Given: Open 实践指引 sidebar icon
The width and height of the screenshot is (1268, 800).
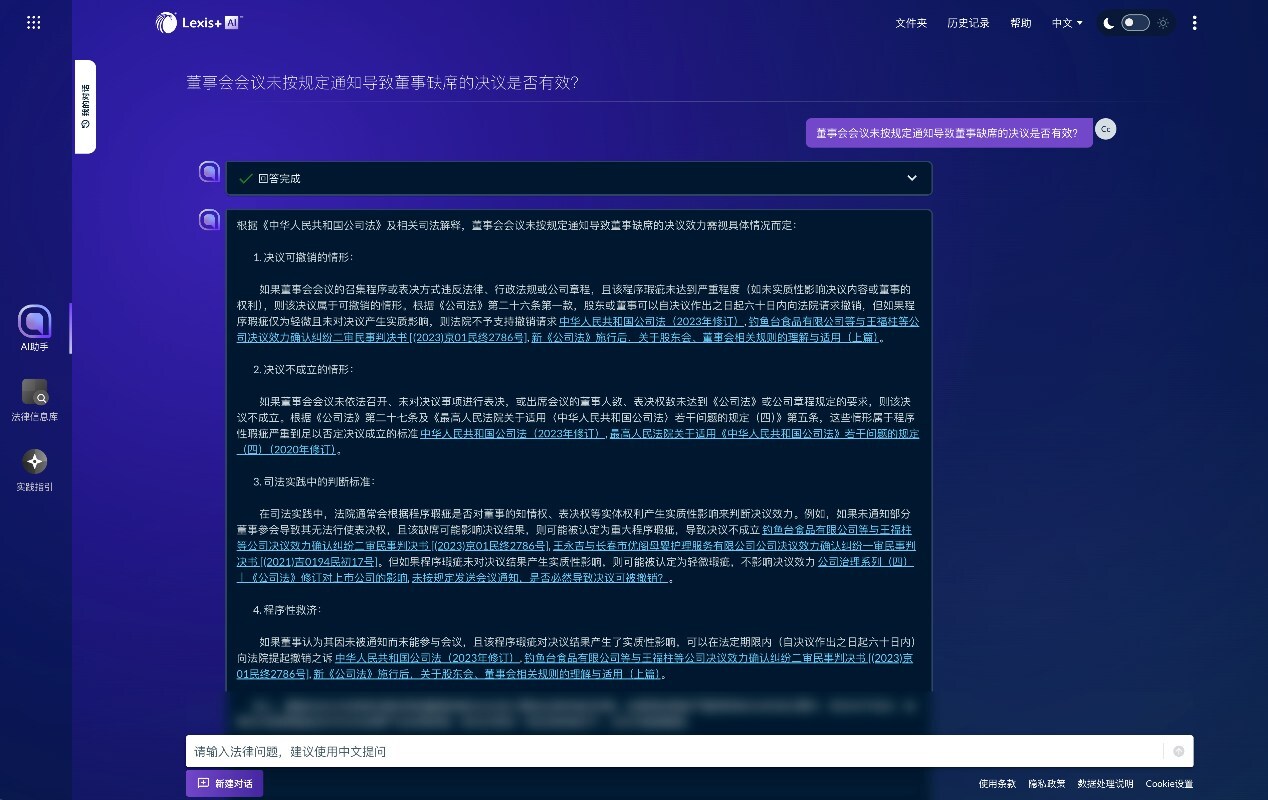Looking at the screenshot, I should pos(35,462).
